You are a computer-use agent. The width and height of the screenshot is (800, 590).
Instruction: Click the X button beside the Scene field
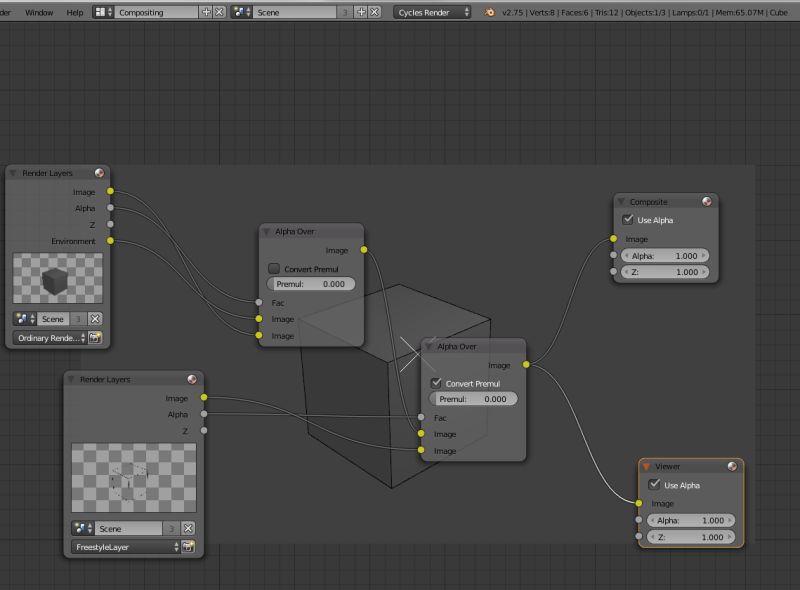(374, 13)
